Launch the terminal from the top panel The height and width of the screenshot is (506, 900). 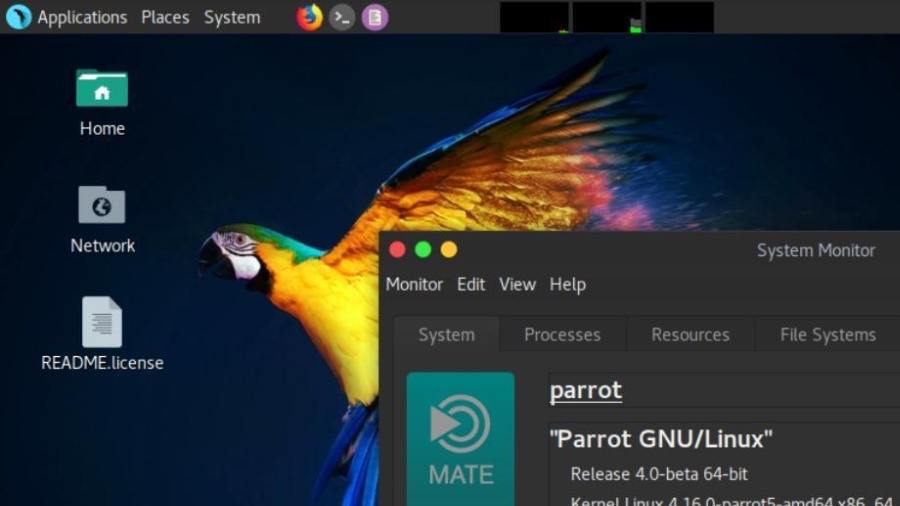[x=342, y=17]
